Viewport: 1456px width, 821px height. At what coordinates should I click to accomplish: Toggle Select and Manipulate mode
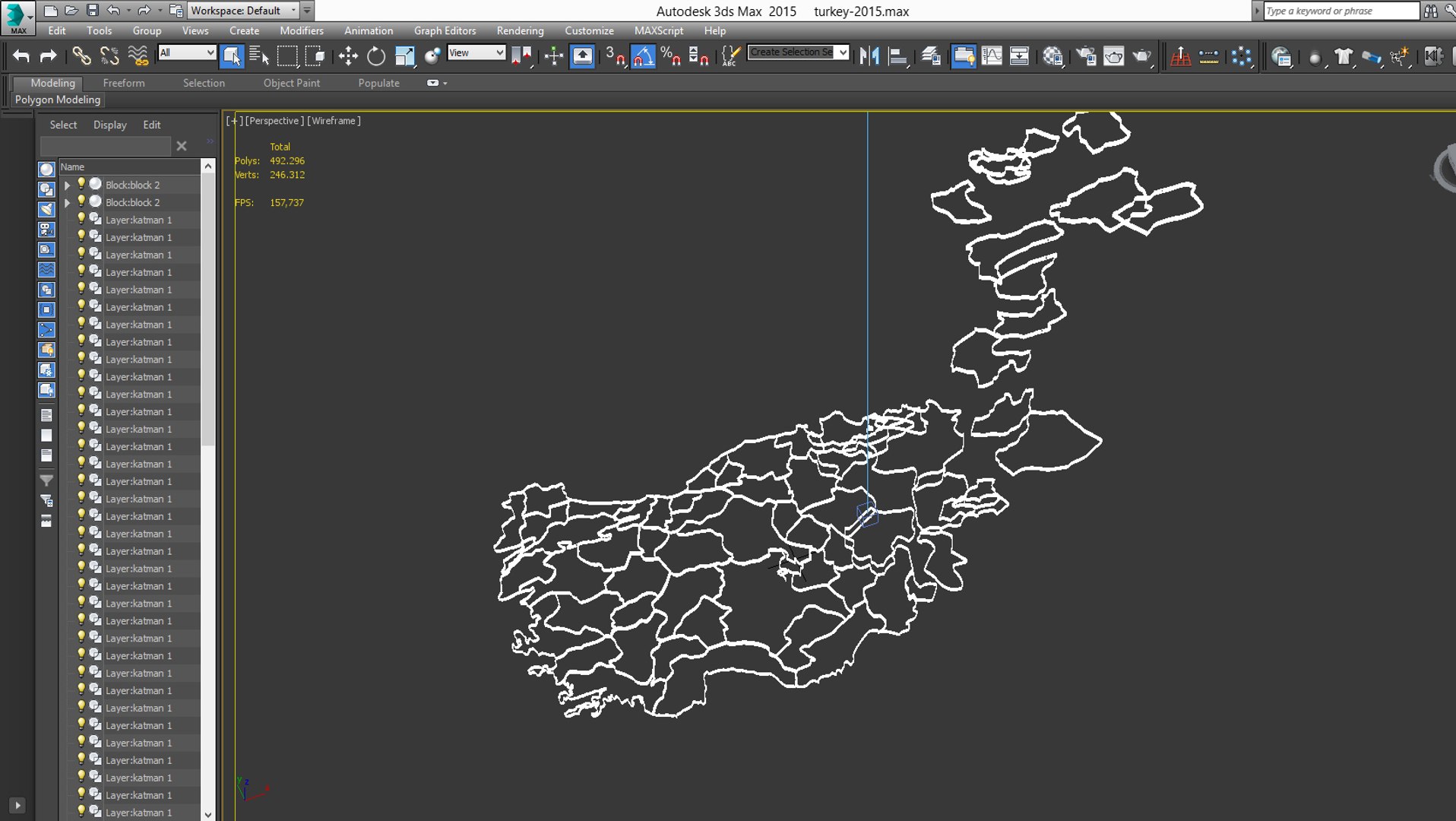pos(554,56)
